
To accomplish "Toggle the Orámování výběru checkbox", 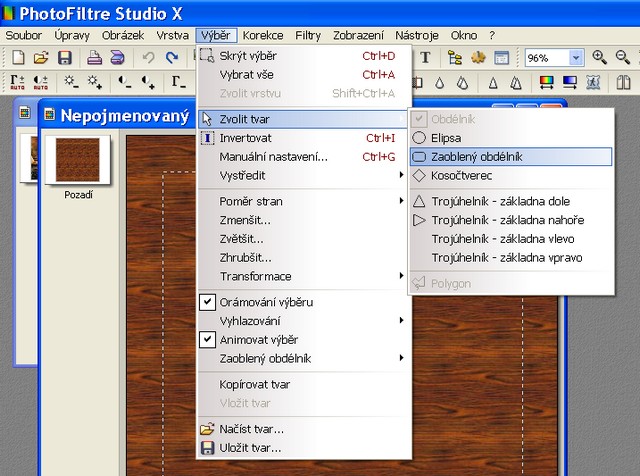I will (x=207, y=302).
